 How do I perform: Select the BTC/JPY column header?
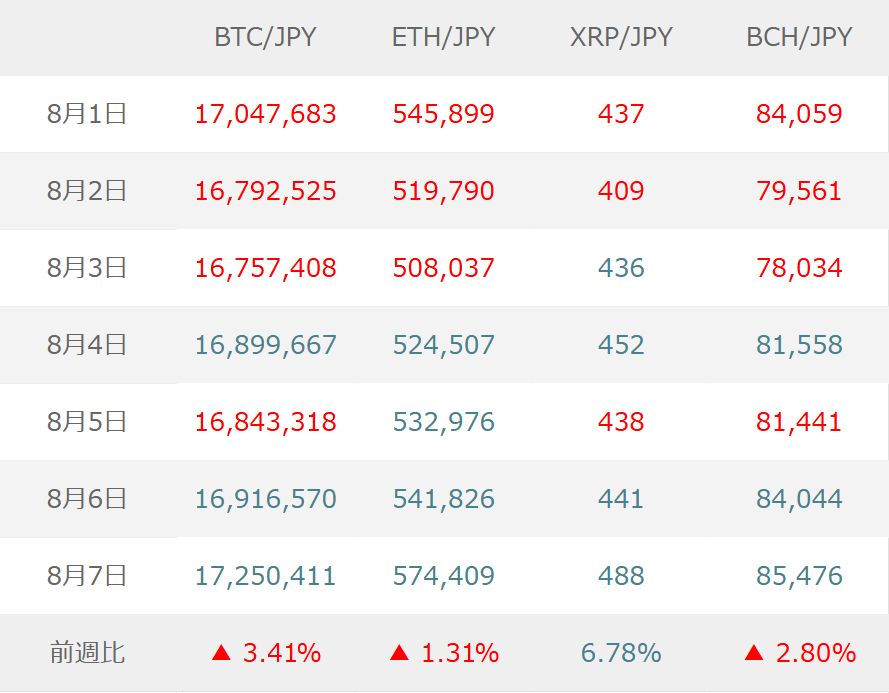265,38
